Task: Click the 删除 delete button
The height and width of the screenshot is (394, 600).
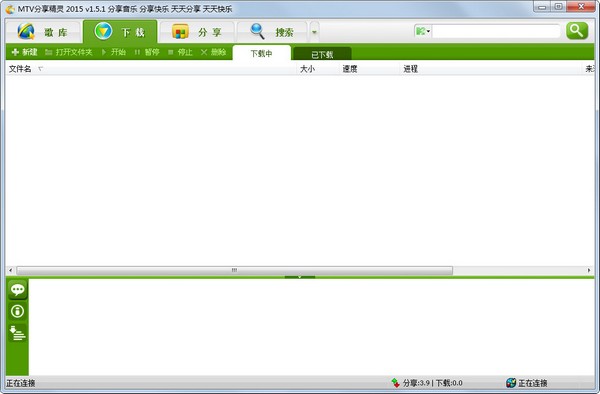Action: pyautogui.click(x=214, y=52)
